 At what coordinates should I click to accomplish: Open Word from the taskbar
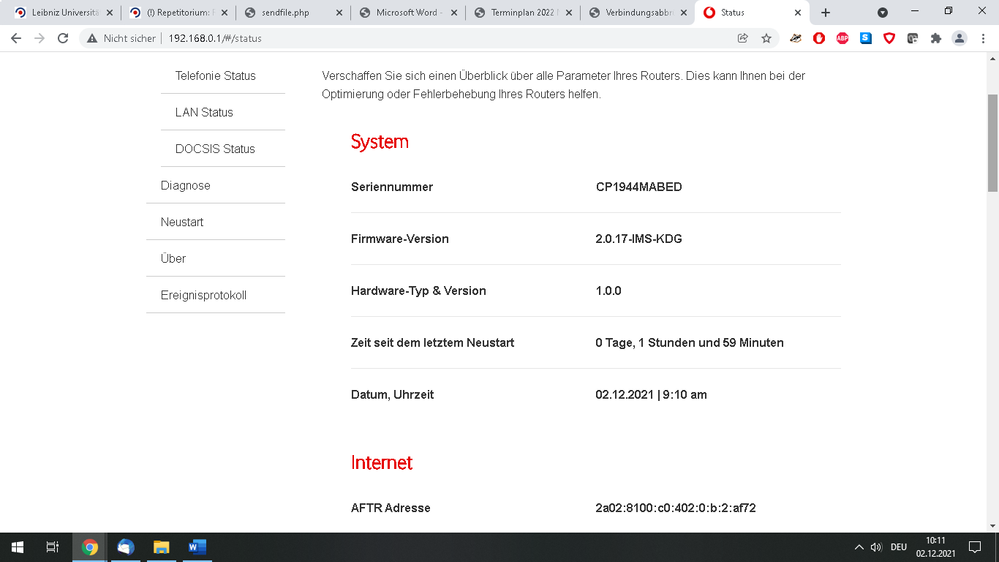197,547
